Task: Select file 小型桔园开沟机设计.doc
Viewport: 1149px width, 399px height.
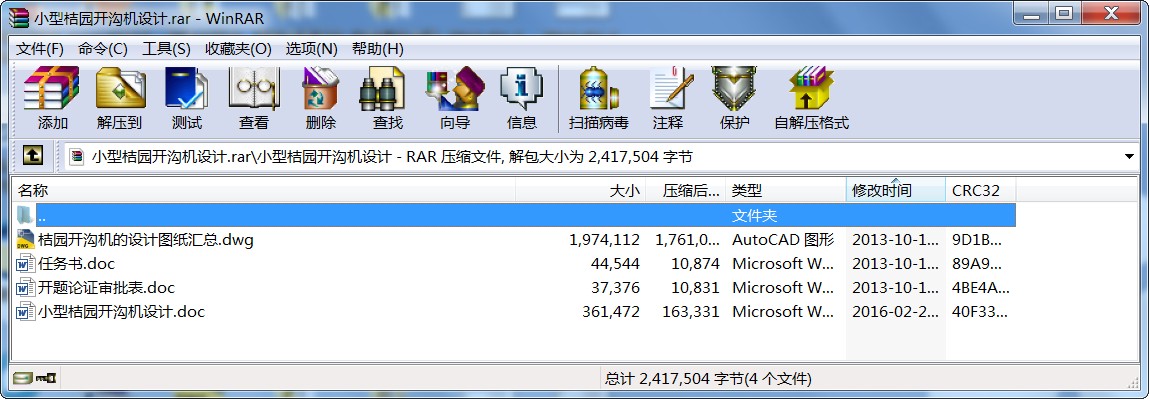Action: [121, 312]
